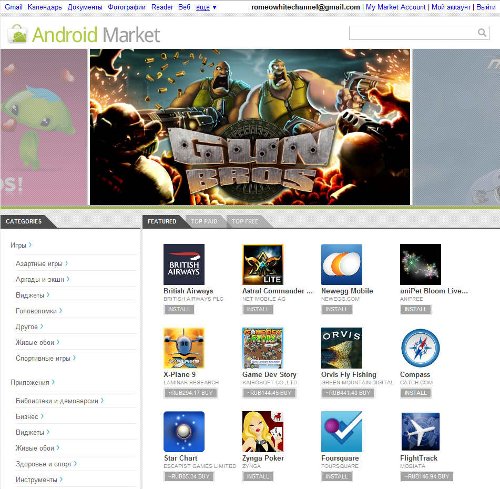
Task: Switch to the Top Paid tab
Action: (204, 221)
